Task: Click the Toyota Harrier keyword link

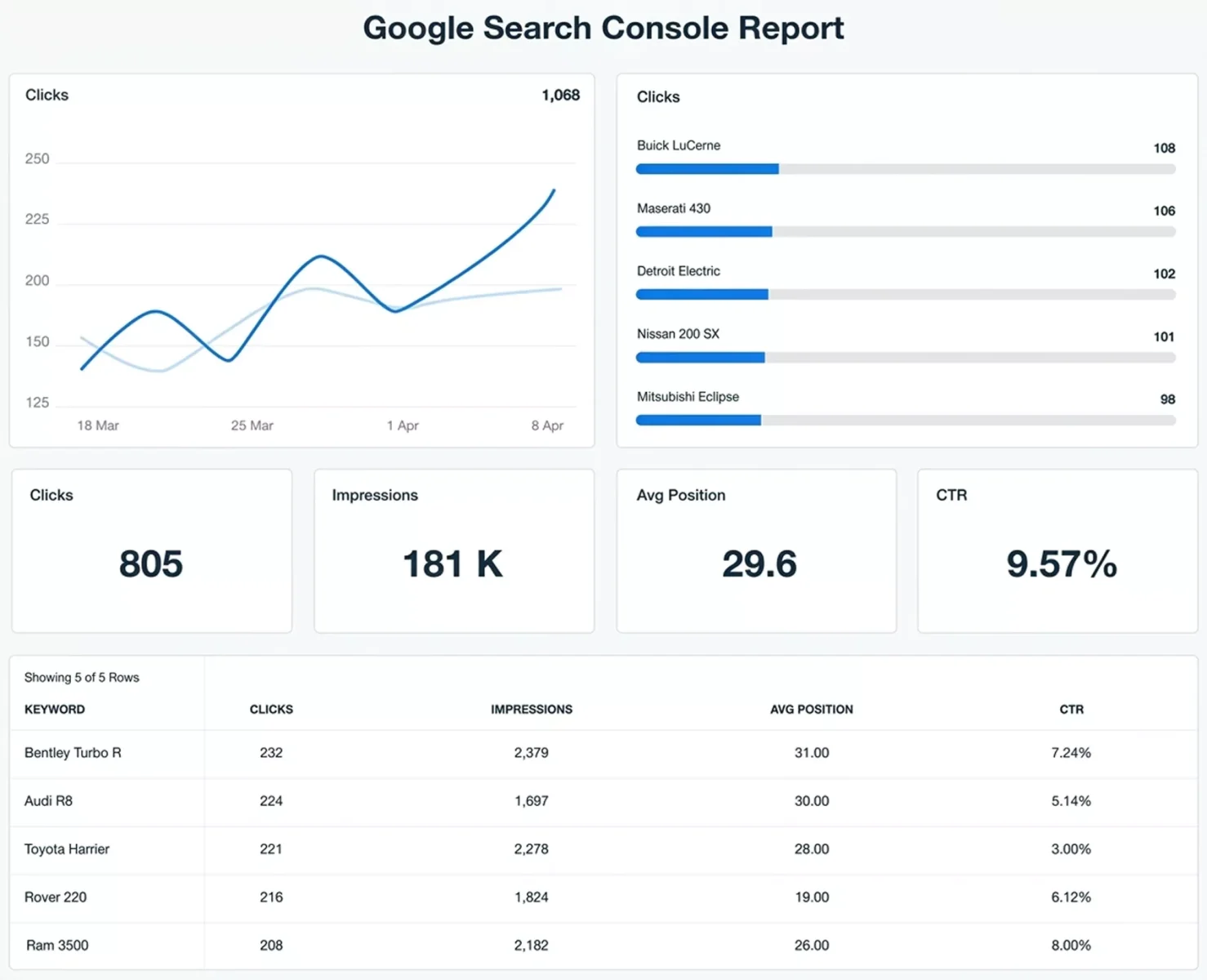Action: 66,849
